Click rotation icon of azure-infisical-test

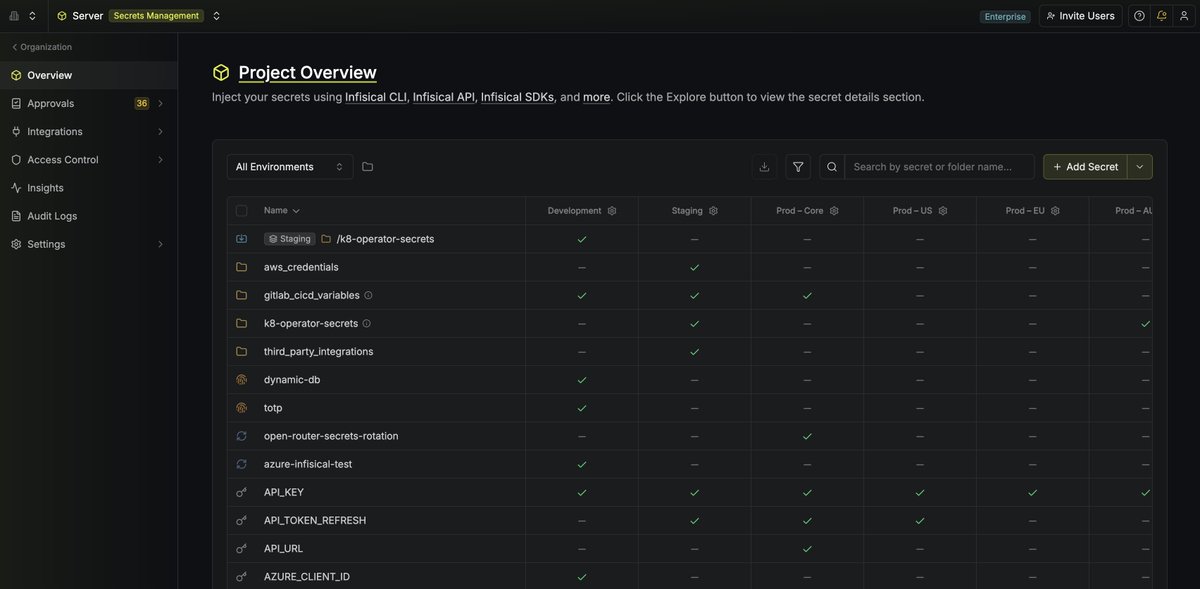click(x=241, y=464)
